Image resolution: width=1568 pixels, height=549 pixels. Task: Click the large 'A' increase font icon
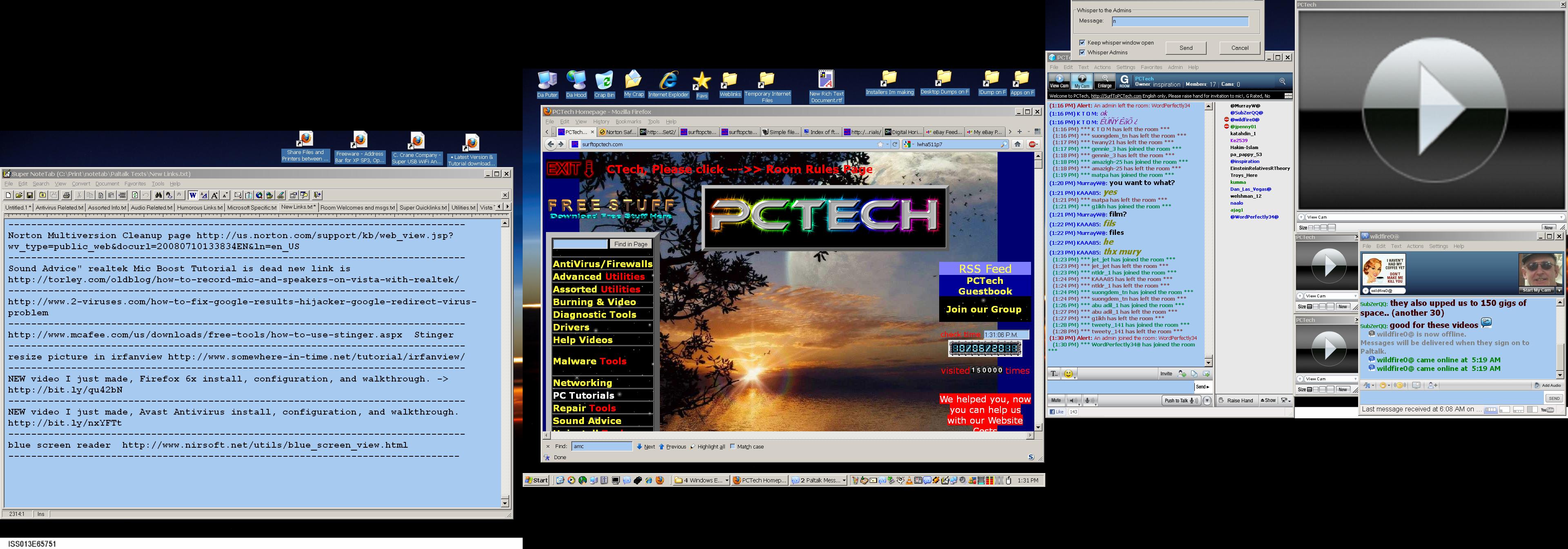(215, 195)
